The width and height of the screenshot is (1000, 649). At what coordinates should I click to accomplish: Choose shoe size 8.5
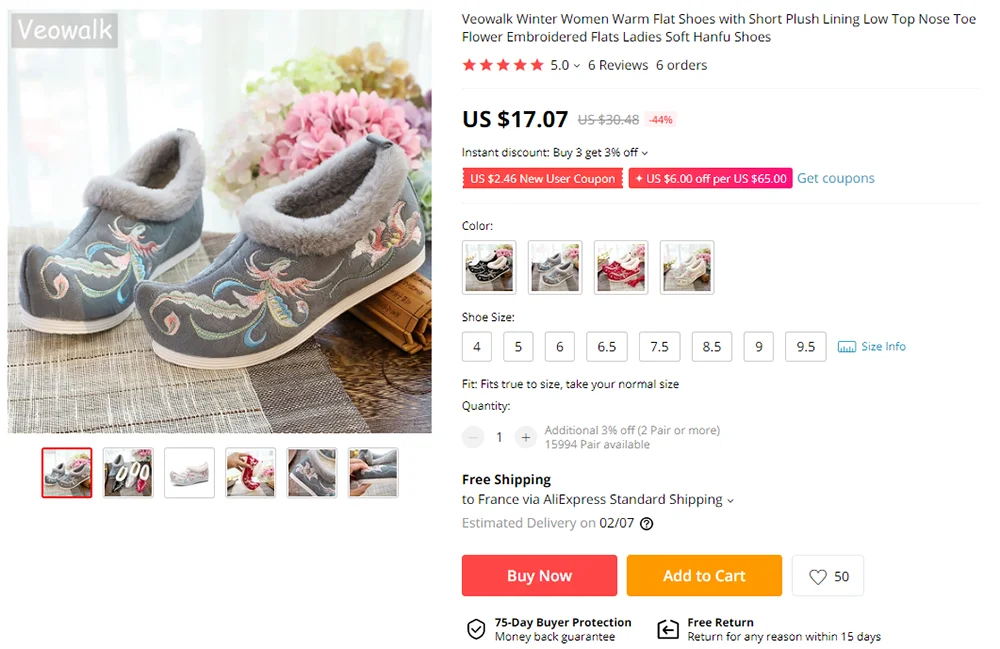click(712, 347)
